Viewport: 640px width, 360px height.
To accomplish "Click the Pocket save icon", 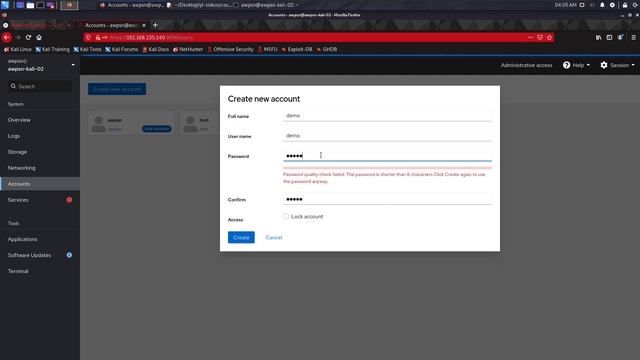I will point(540,38).
